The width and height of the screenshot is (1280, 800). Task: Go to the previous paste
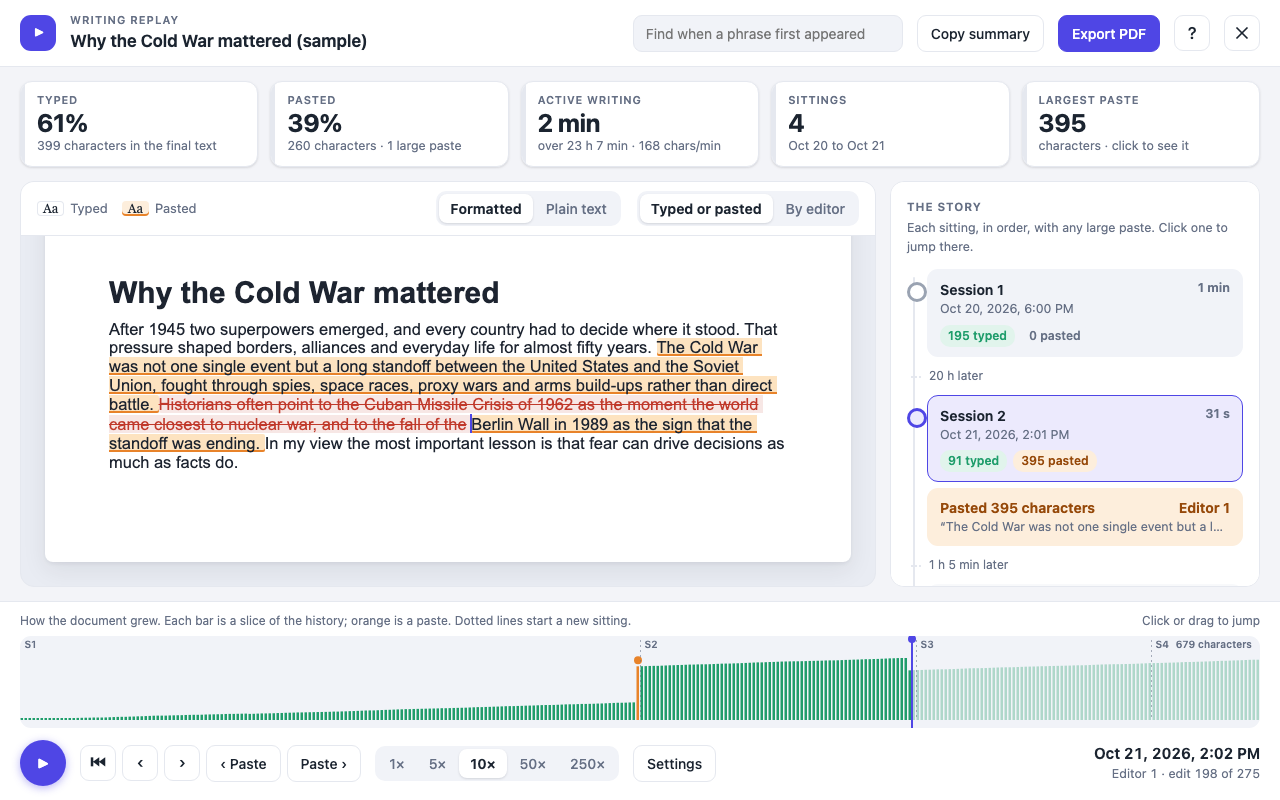(243, 763)
